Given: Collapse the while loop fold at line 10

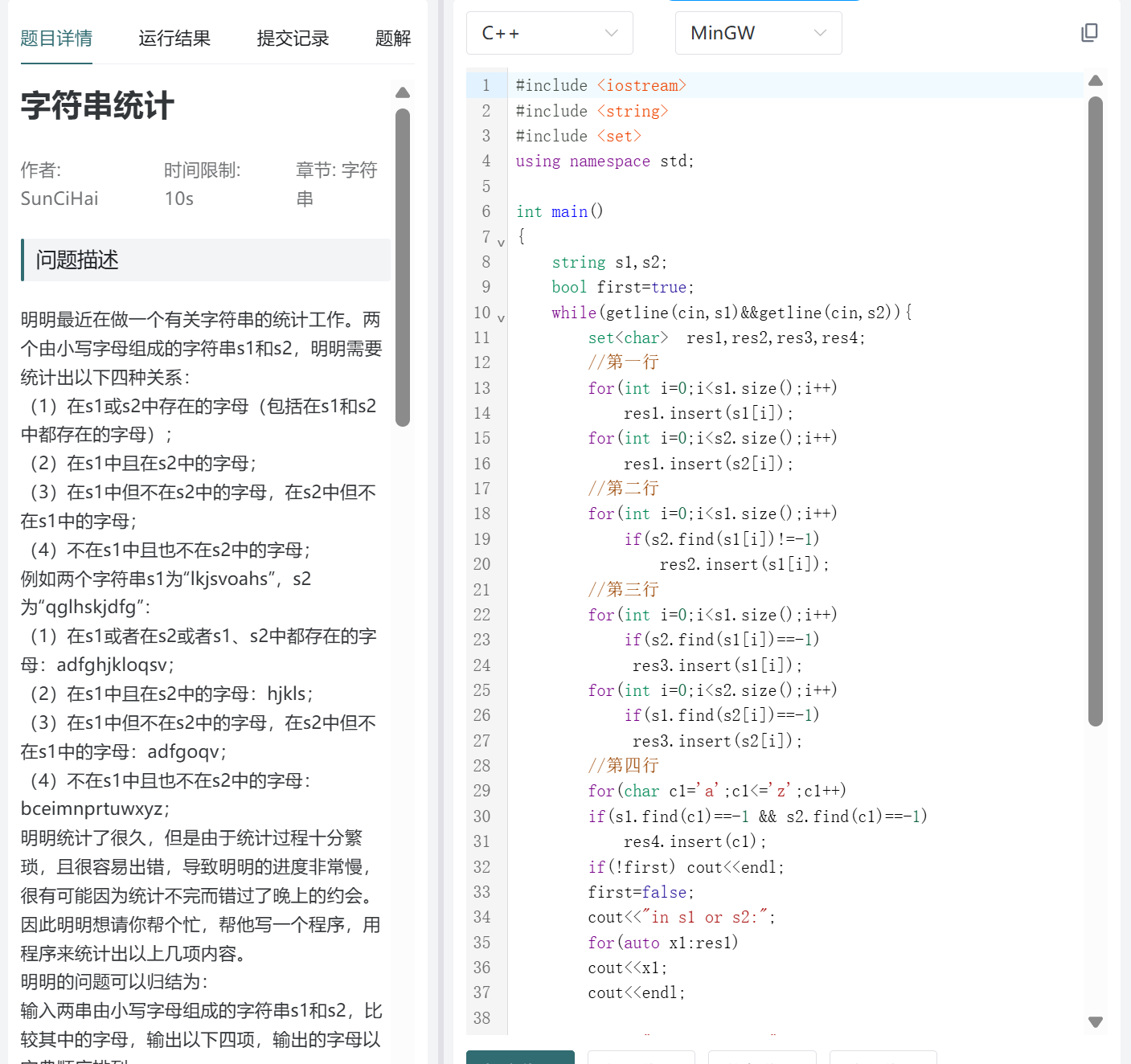Looking at the screenshot, I should (501, 318).
